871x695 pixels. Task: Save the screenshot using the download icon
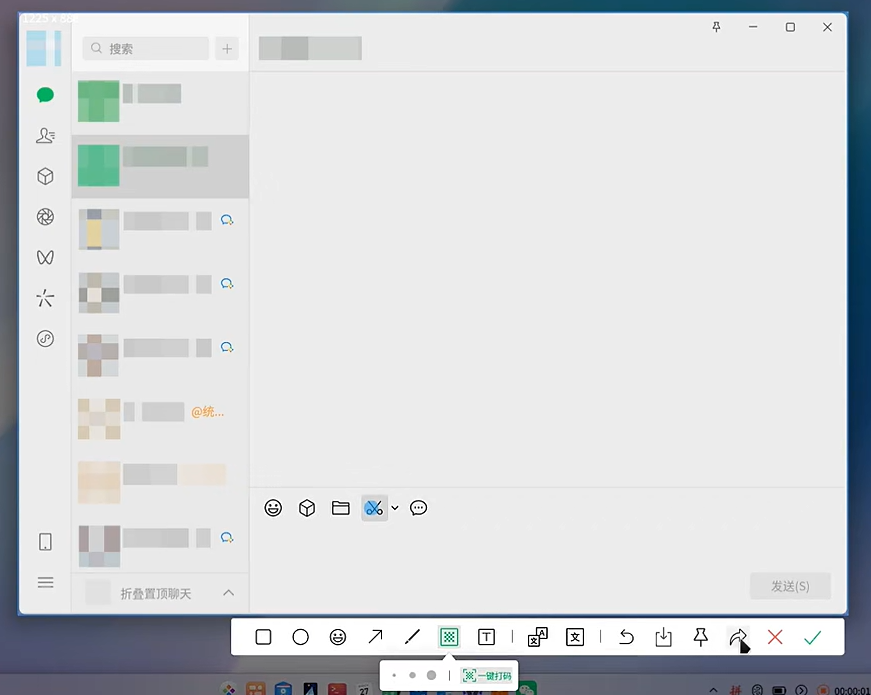[x=663, y=637]
